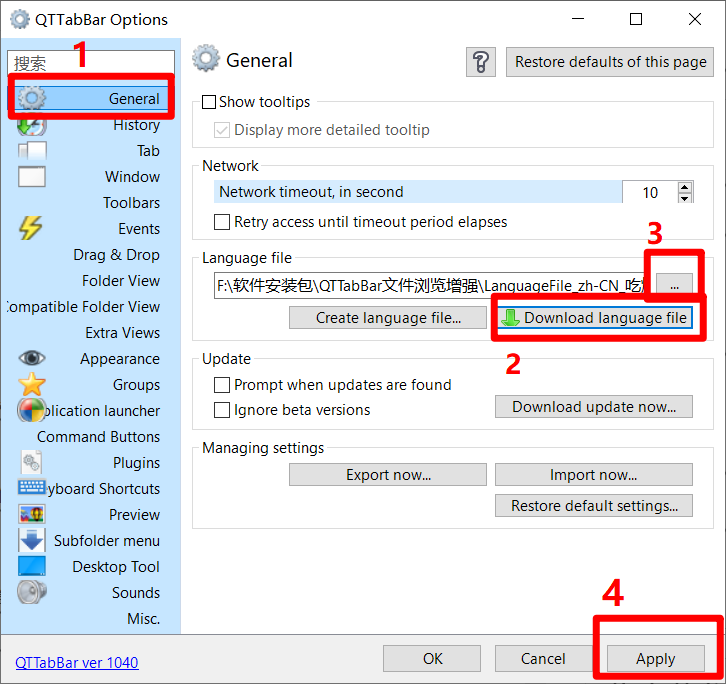The image size is (726, 684).
Task: Select the Misc. category
Action: point(144,619)
